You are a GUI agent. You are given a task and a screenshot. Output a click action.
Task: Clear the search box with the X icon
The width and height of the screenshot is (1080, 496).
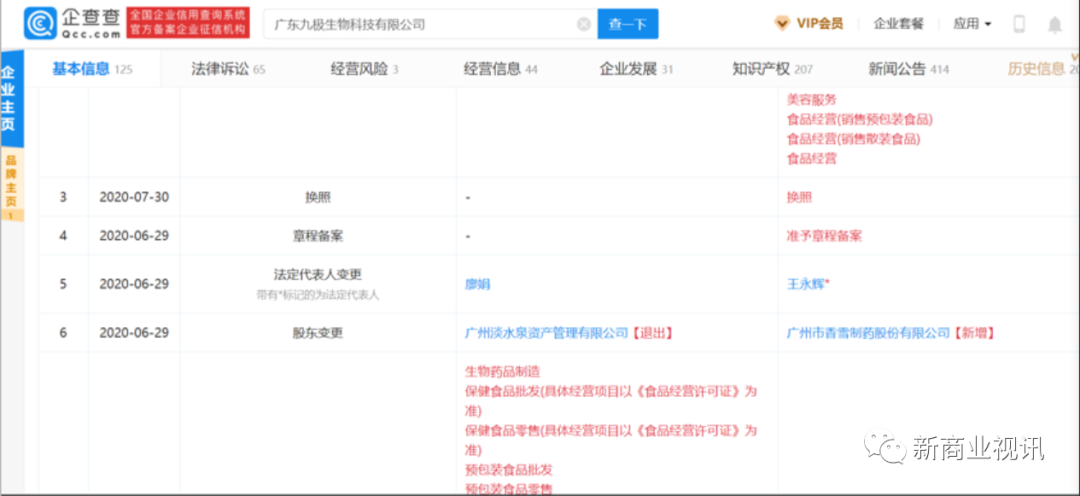tap(583, 24)
